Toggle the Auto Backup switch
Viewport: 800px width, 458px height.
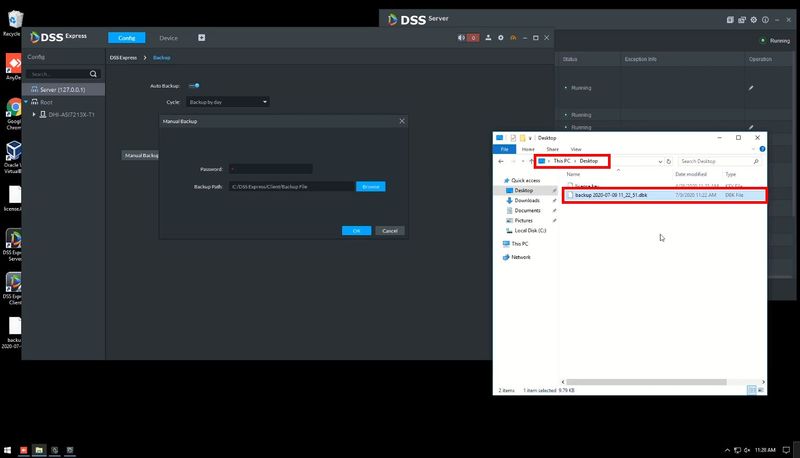pyautogui.click(x=194, y=86)
